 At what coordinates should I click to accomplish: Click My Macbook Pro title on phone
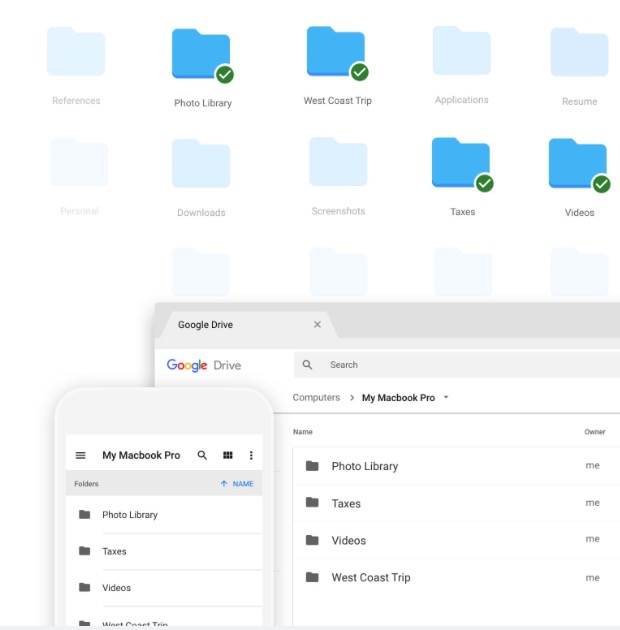[x=141, y=455]
